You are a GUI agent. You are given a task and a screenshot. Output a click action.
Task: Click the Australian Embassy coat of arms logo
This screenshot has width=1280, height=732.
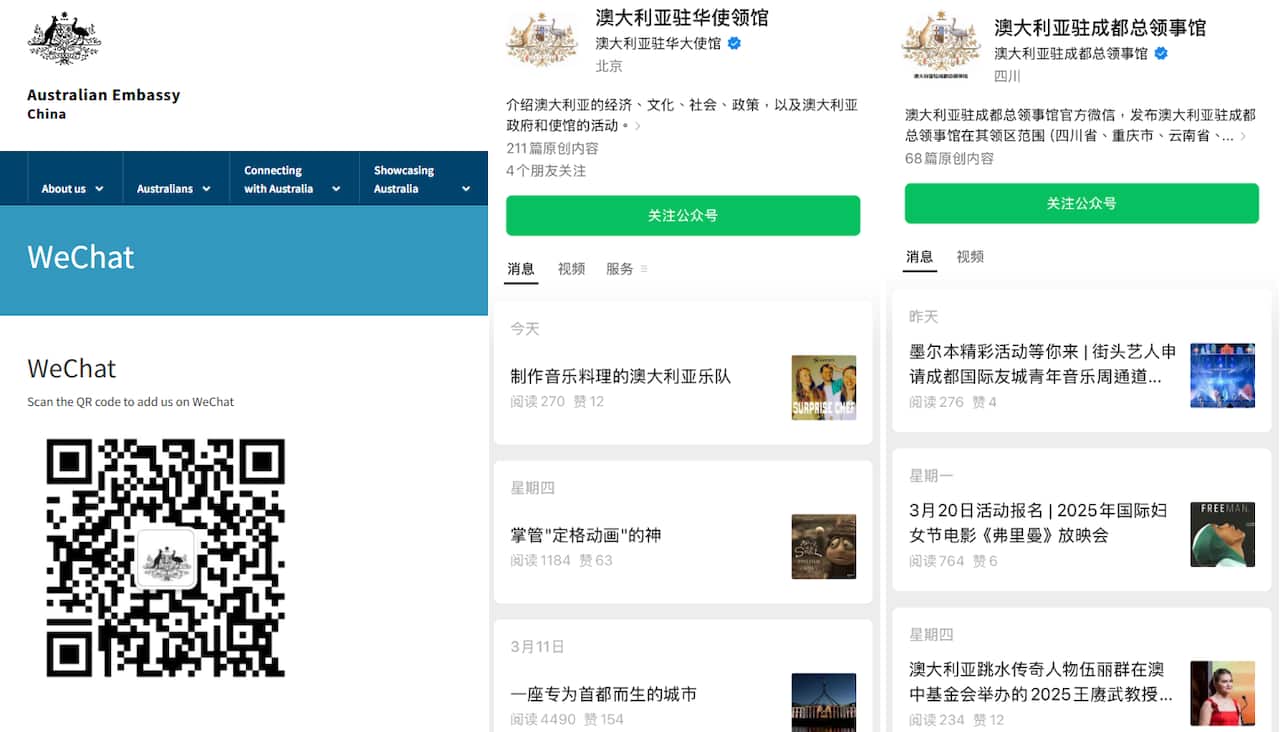pos(63,40)
